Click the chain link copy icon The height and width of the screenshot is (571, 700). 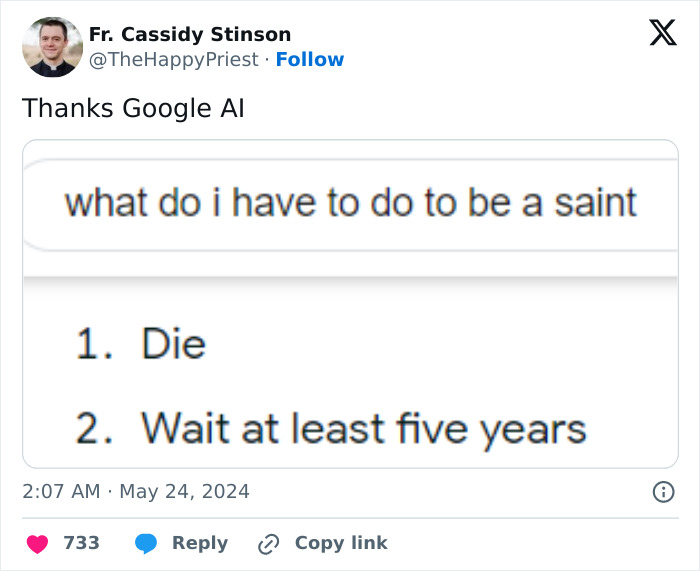268,544
